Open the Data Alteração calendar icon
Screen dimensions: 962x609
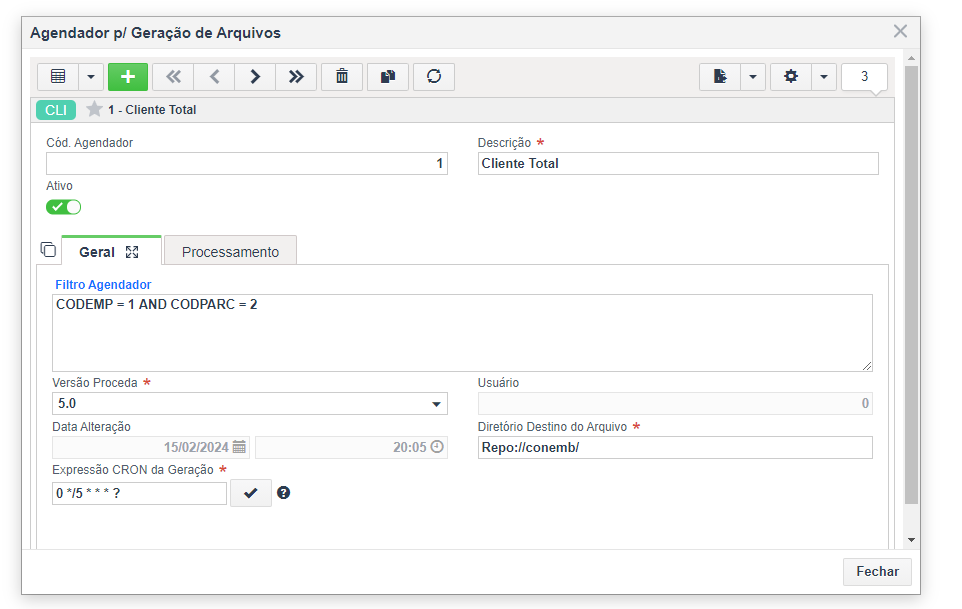239,447
